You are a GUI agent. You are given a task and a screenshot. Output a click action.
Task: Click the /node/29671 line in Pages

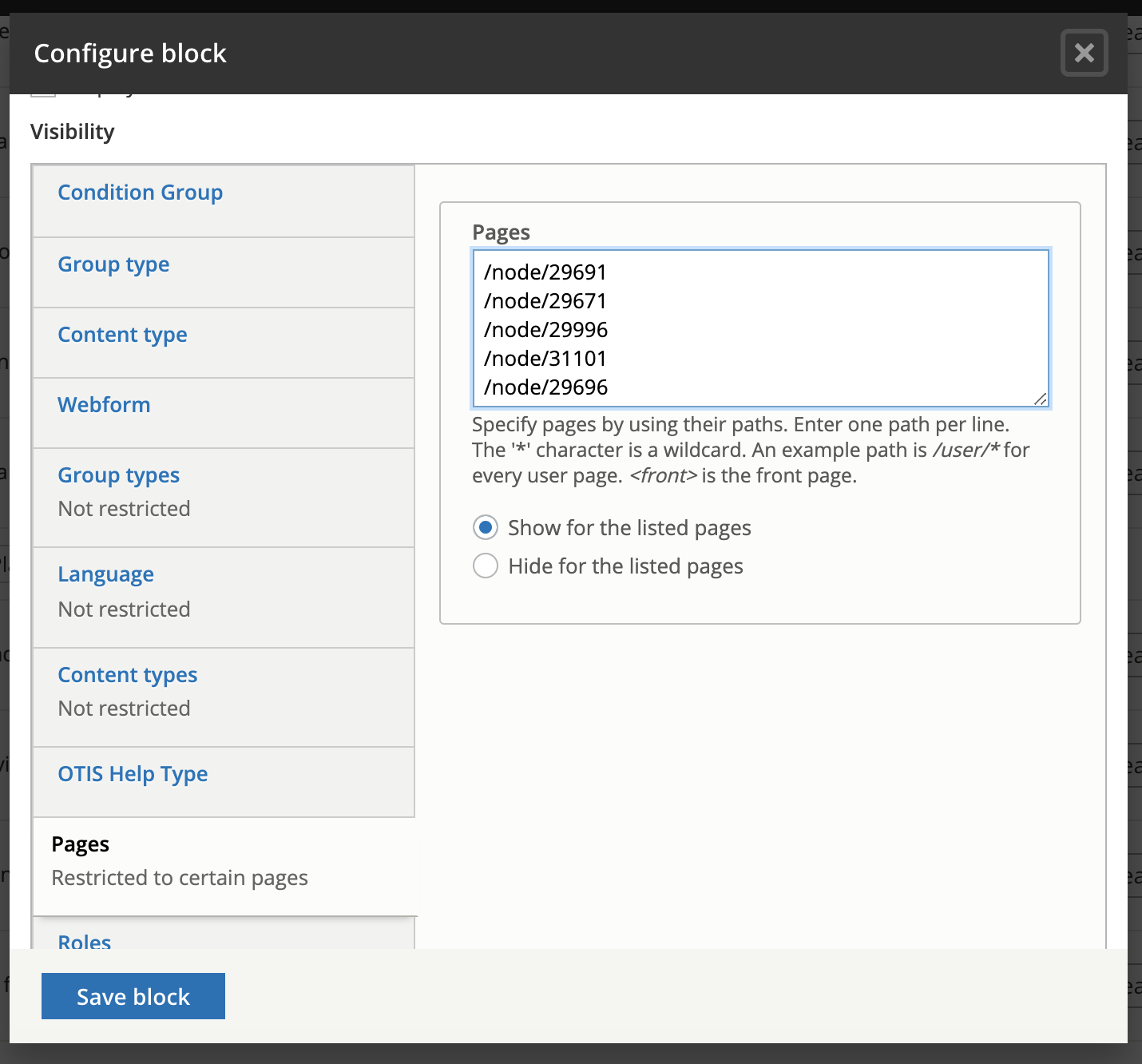pyautogui.click(x=545, y=301)
